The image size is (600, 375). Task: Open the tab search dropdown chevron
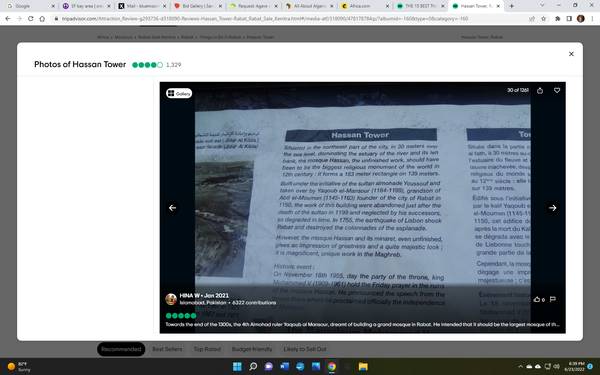tap(542, 6)
